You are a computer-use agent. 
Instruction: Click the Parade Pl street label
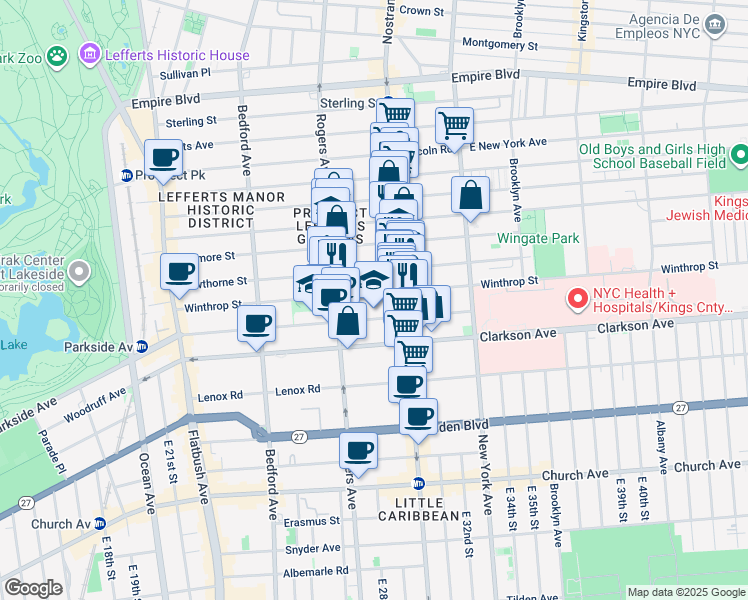click(52, 452)
